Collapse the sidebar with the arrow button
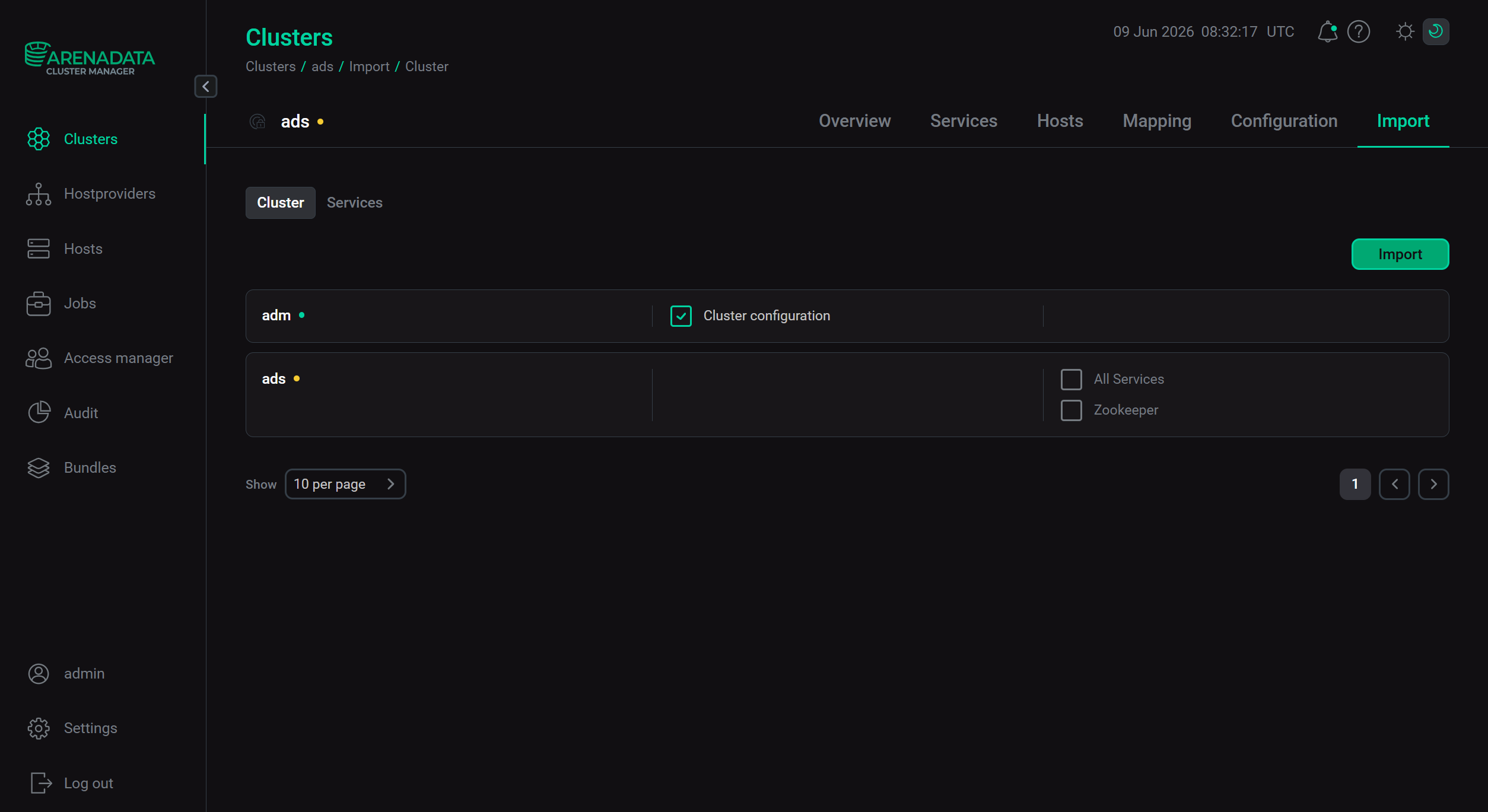The image size is (1488, 812). coord(206,87)
